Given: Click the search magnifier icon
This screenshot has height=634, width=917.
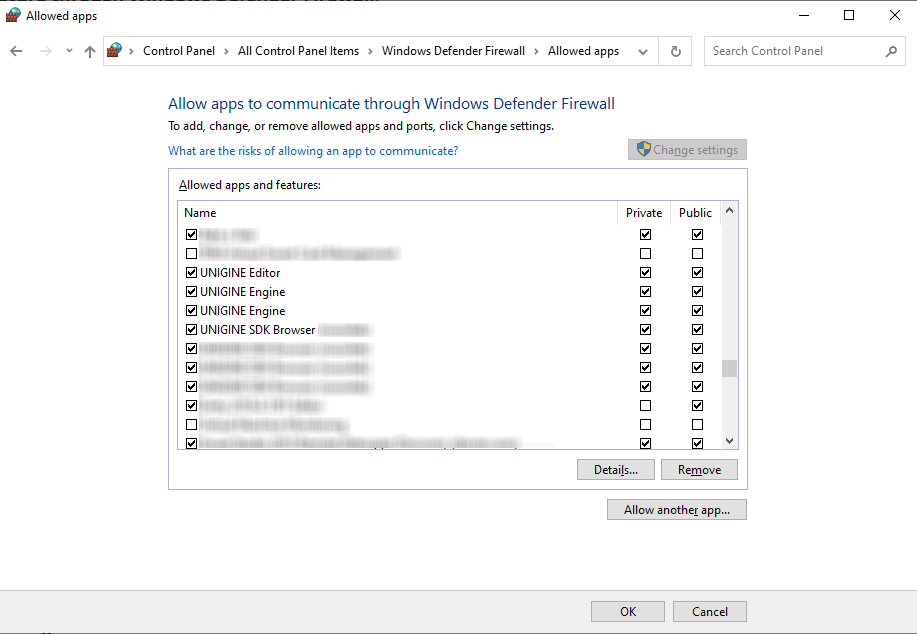Looking at the screenshot, I should tap(891, 51).
